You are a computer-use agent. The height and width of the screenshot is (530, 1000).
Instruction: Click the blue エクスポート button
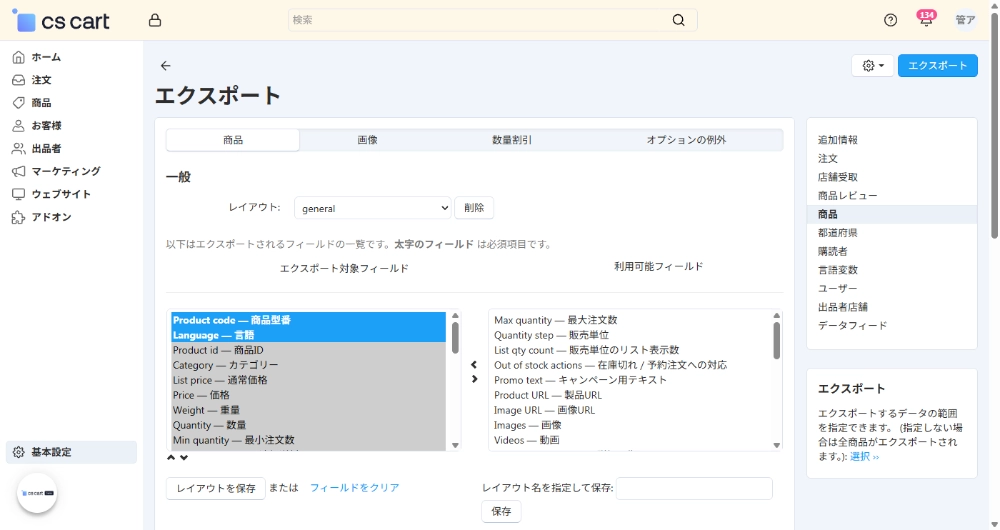938,65
